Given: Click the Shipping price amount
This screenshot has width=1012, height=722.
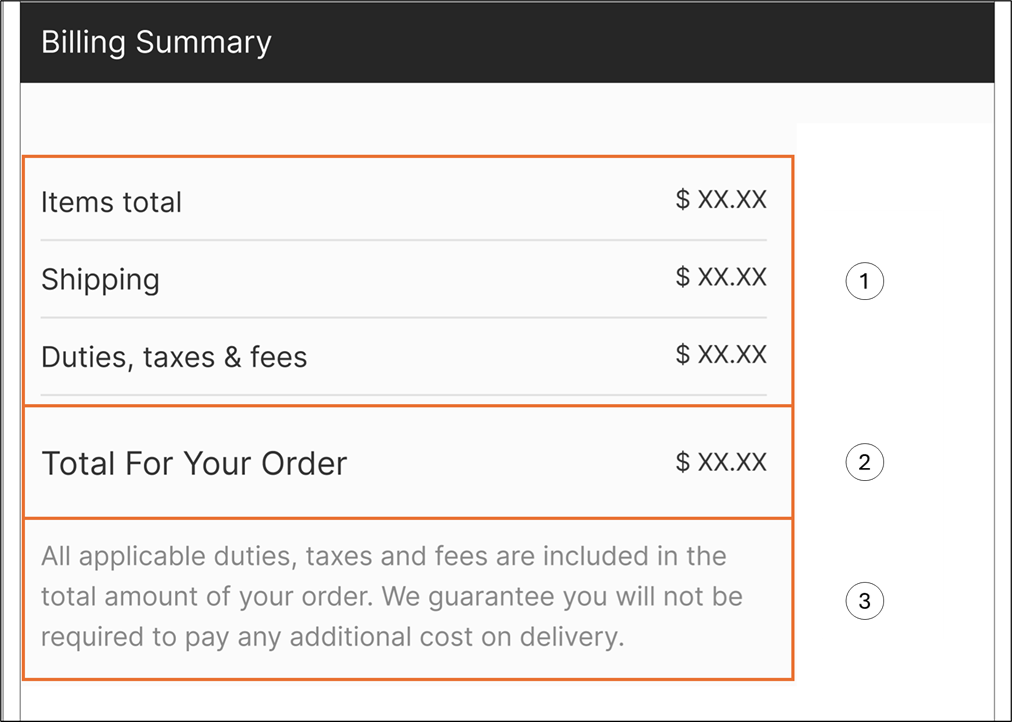Looking at the screenshot, I should [721, 277].
